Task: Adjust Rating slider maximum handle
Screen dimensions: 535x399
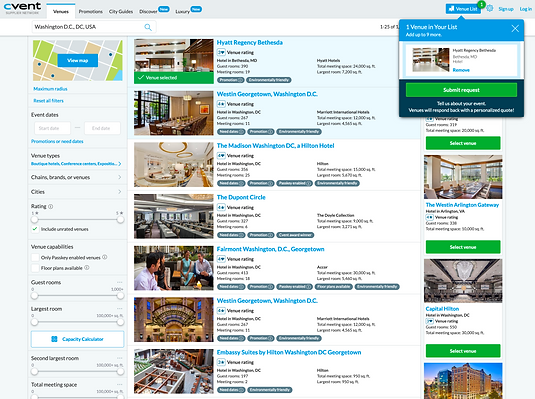Action: click(x=120, y=219)
